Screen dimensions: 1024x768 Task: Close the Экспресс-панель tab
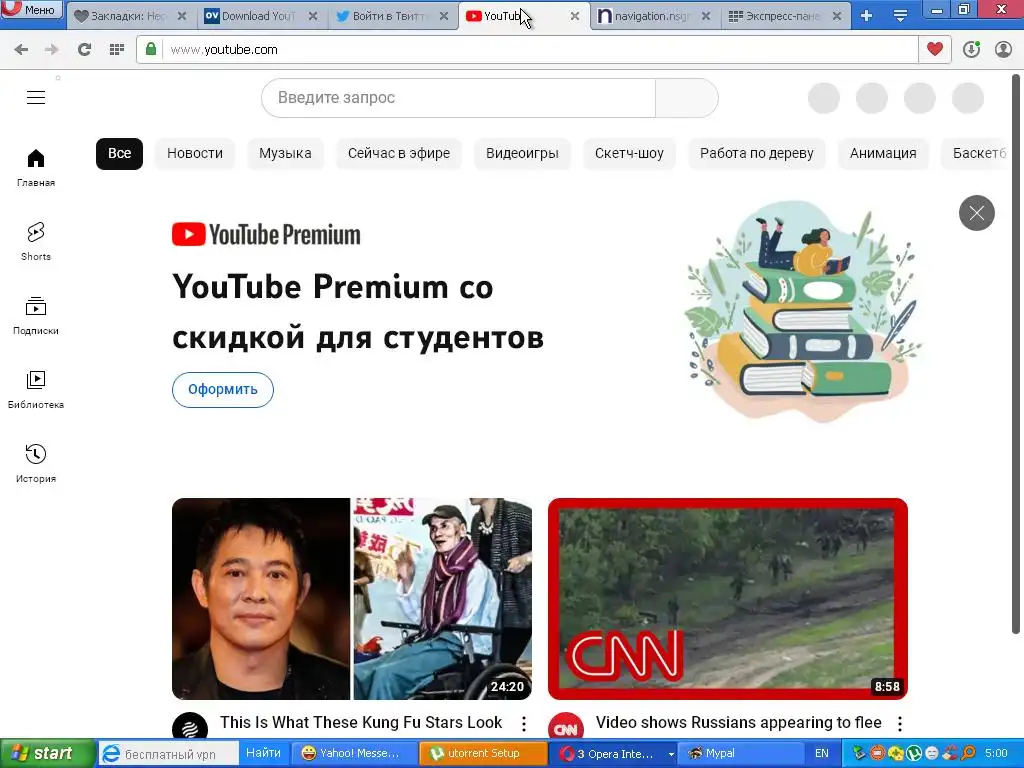[837, 16]
